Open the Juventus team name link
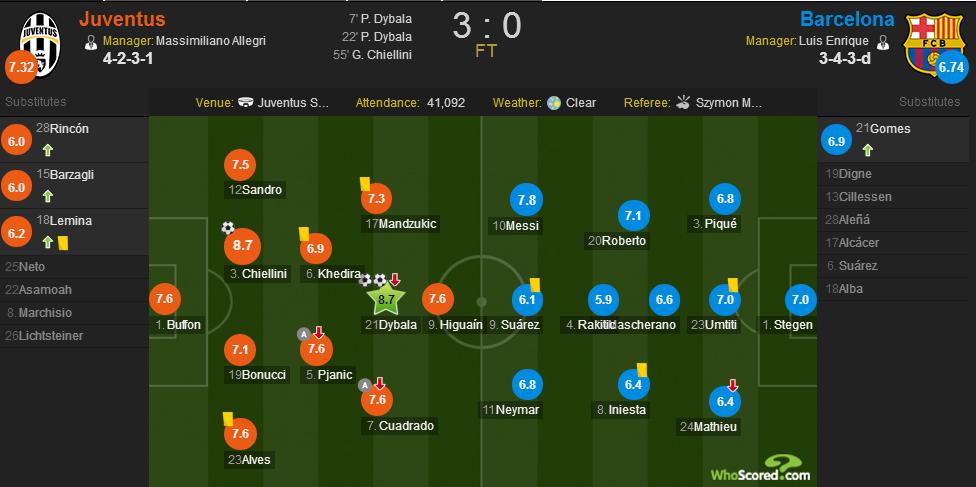The image size is (976, 487). (x=122, y=19)
